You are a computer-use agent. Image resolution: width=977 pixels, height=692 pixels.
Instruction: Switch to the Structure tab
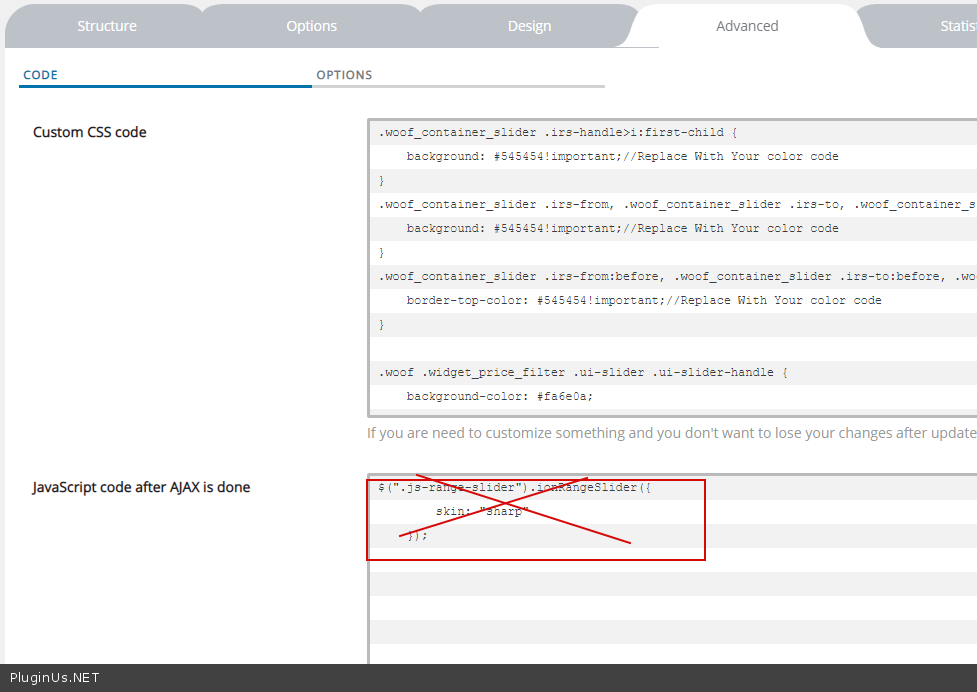pyautogui.click(x=107, y=26)
